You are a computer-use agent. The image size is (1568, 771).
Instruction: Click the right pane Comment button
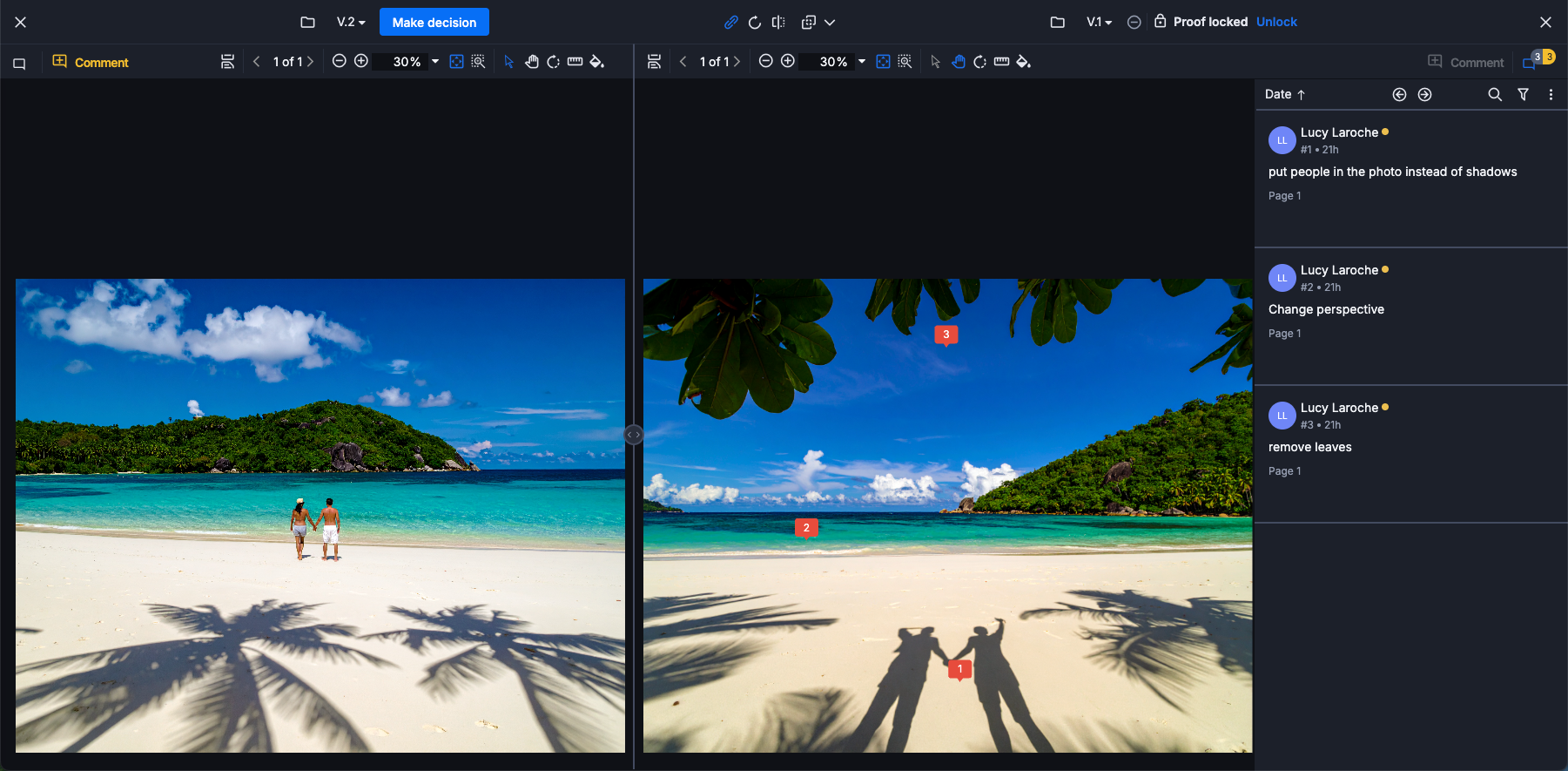[x=1466, y=62]
